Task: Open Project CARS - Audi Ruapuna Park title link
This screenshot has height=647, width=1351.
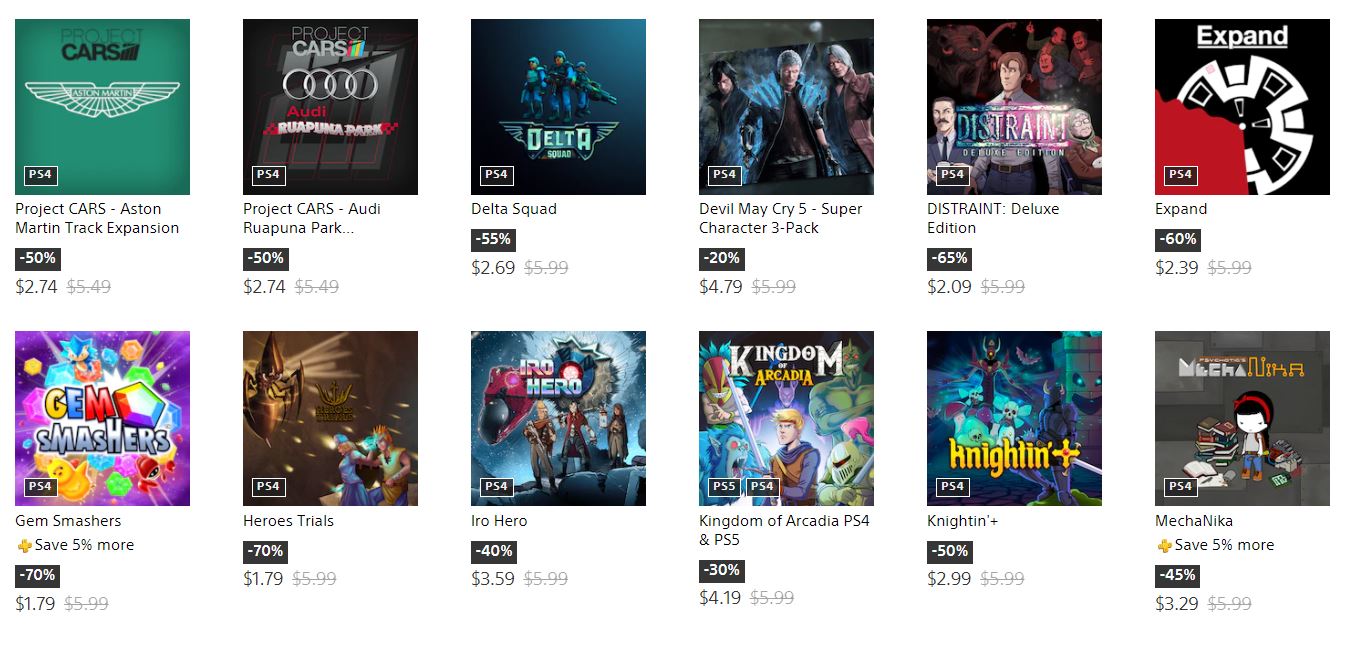Action: (x=312, y=219)
